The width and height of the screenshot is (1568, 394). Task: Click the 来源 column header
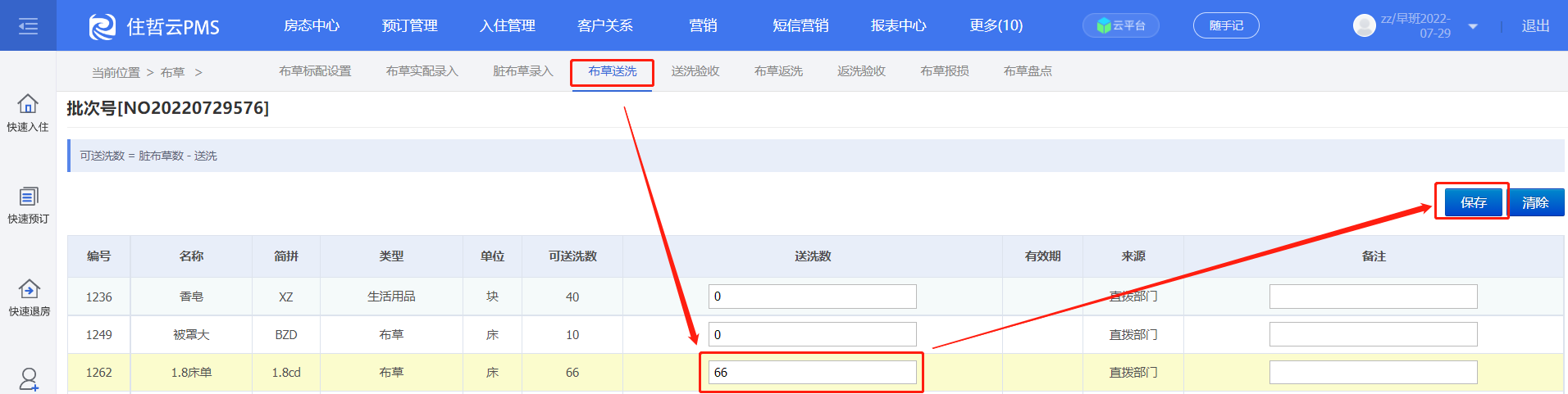(1133, 256)
